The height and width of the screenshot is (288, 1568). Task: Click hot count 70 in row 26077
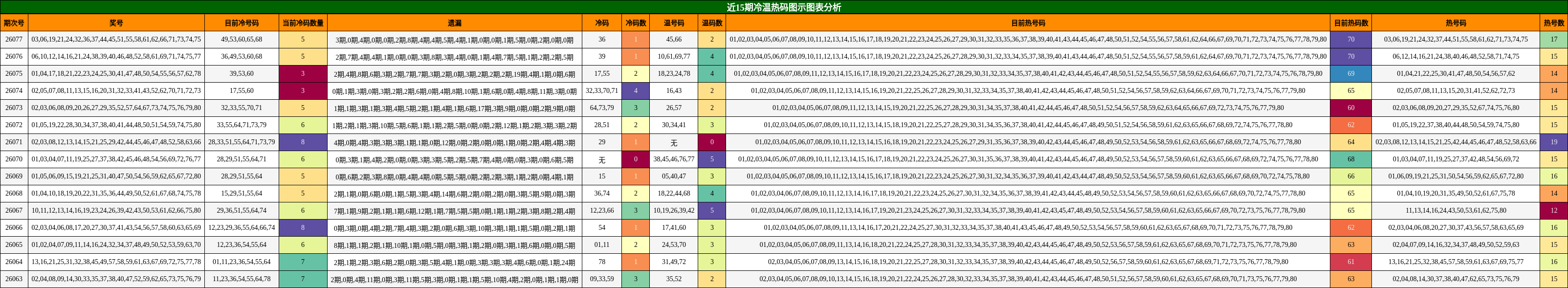click(1351, 40)
